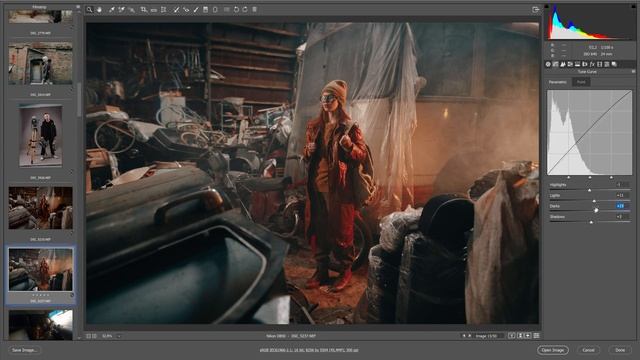640x360 pixels.
Task: Click the middle region split marker under curve
Action: click(590, 177)
